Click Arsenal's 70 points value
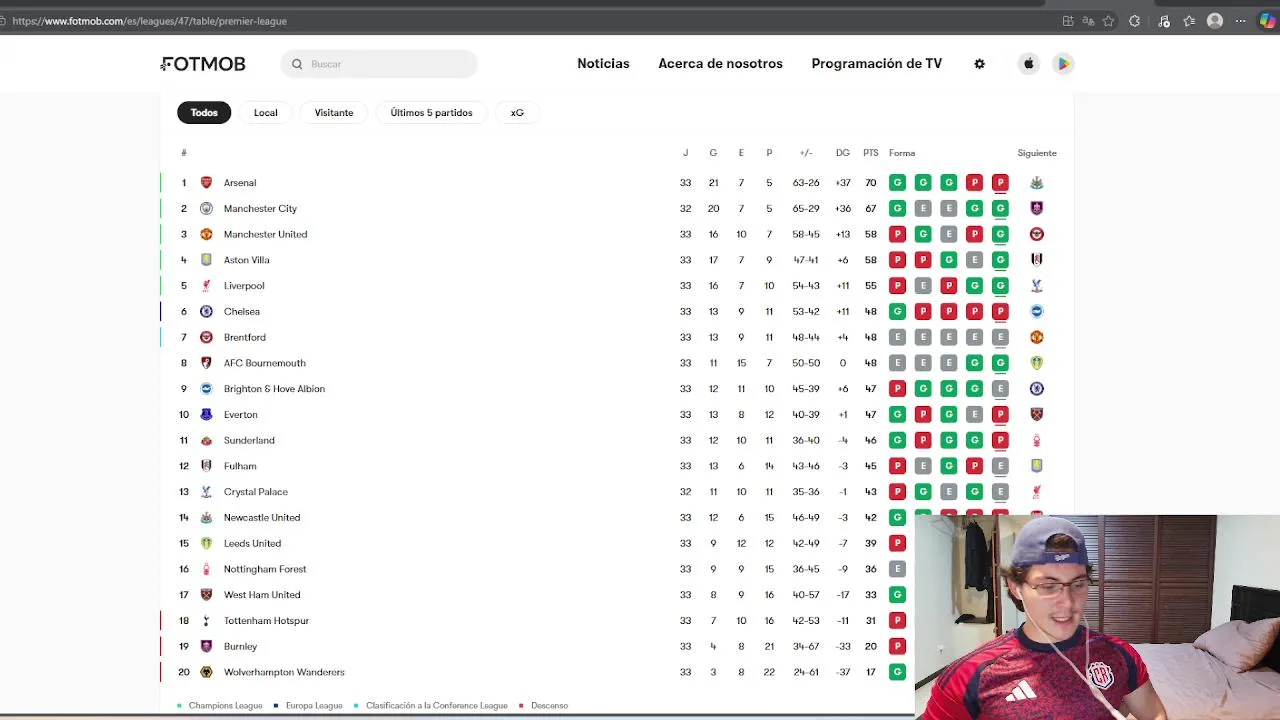1280x720 pixels. (871, 183)
